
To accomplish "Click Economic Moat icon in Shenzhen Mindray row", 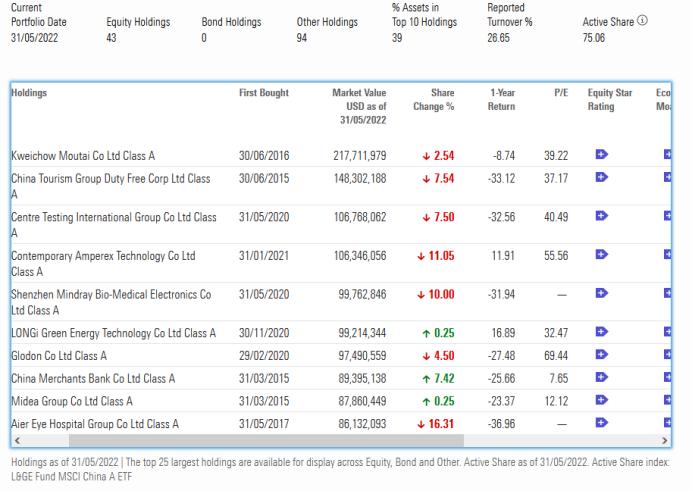I will click(667, 293).
